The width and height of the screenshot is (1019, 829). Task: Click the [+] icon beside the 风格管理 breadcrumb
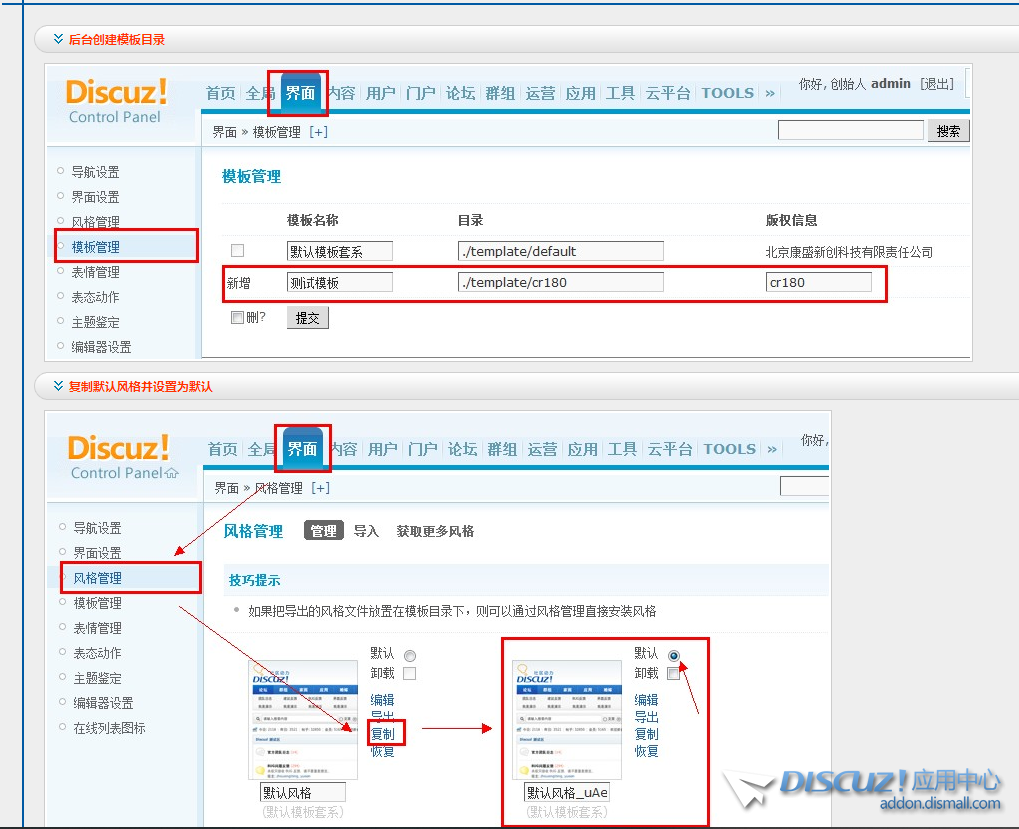tap(320, 488)
